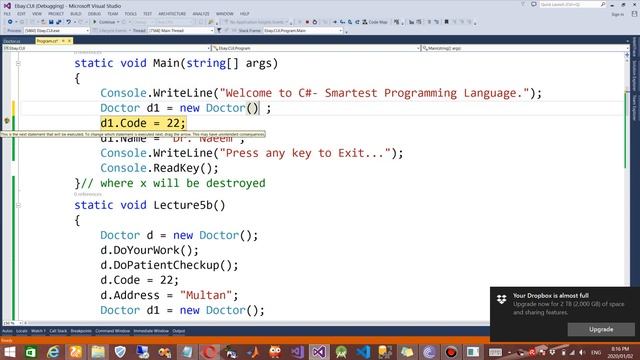
Task: Click the Show Next Statement arrow icon
Action: 335,22
